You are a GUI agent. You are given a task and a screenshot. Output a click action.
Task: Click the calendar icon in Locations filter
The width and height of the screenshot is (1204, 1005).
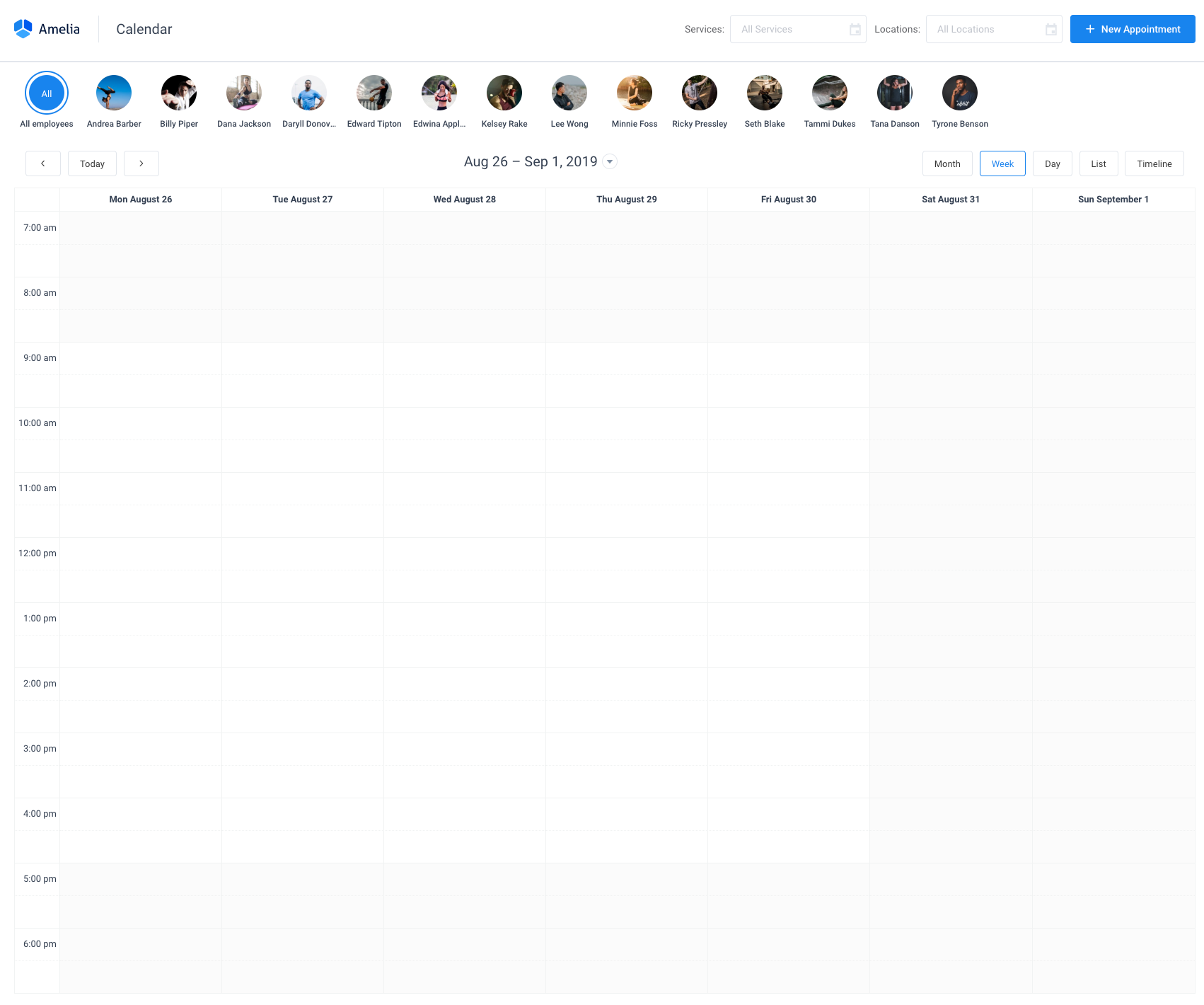(x=1051, y=29)
